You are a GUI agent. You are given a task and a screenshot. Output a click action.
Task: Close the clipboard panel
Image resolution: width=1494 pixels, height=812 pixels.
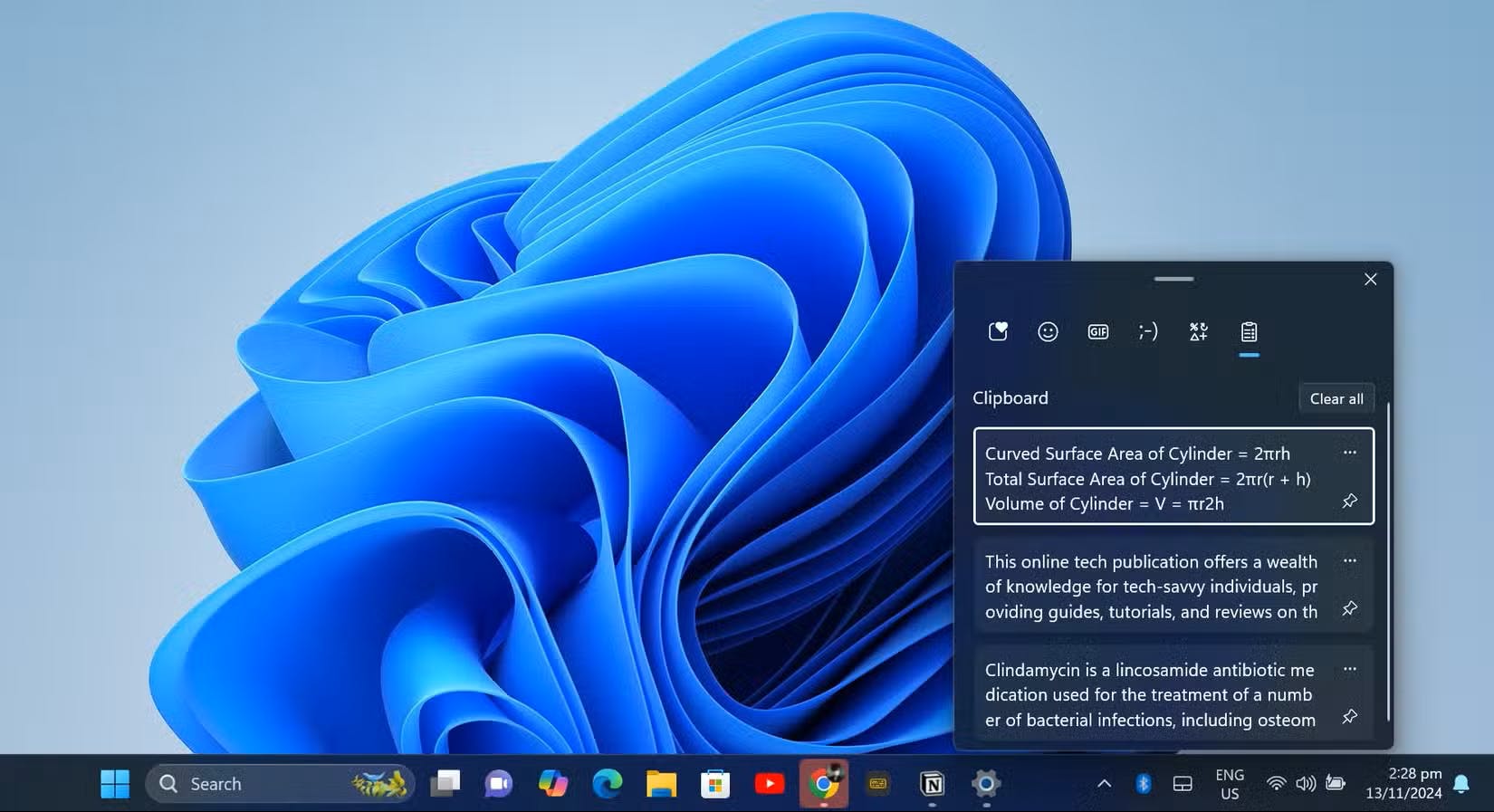click(1370, 280)
